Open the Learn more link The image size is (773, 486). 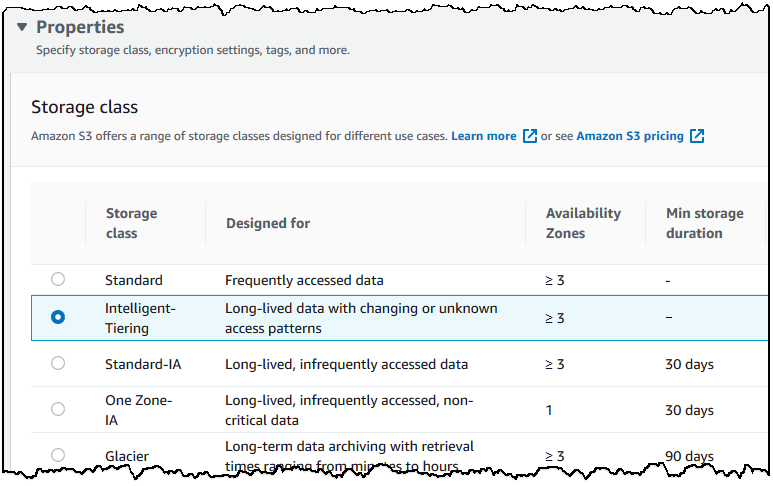[484, 136]
